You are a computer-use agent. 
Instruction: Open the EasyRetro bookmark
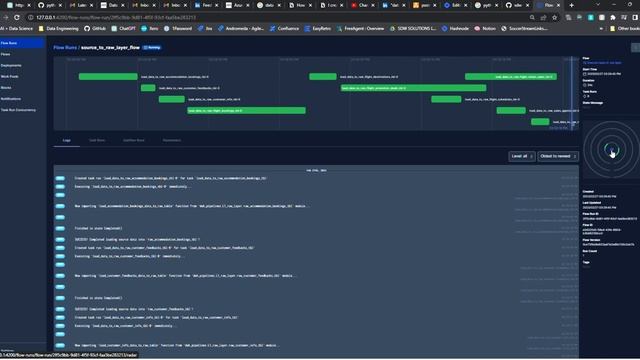click(x=318, y=29)
